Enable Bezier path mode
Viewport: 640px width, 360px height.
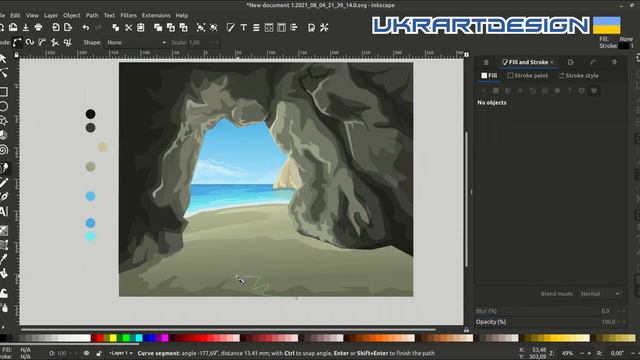click(17, 42)
